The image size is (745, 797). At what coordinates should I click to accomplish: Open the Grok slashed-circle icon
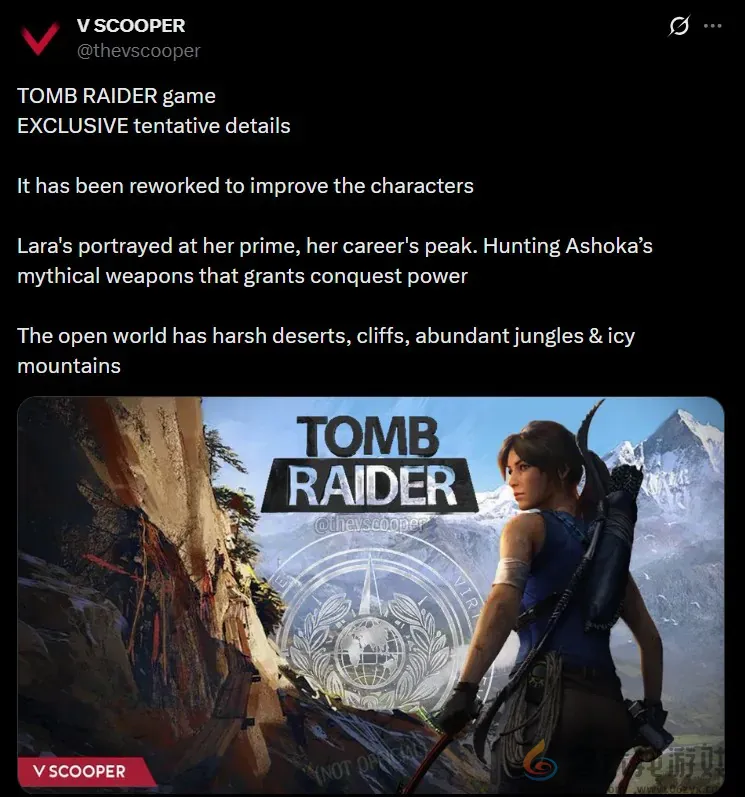click(679, 25)
